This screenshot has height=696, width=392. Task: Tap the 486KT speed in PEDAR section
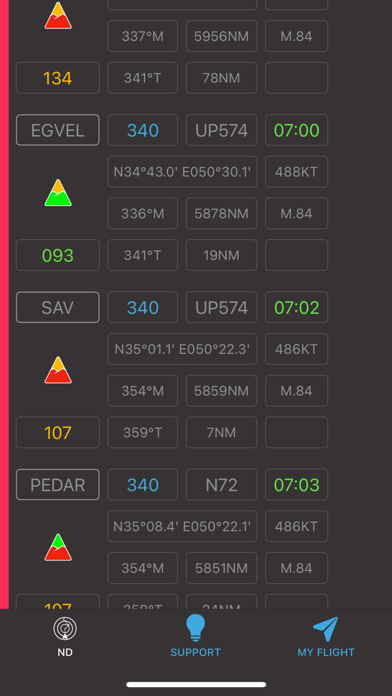tap(297, 526)
